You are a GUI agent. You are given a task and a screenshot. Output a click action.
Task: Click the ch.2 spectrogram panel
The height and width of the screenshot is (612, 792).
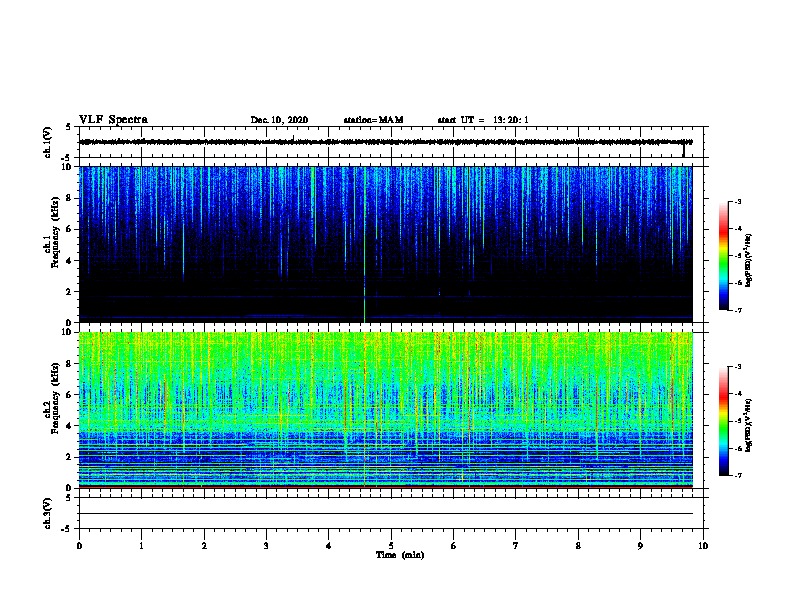click(x=386, y=410)
